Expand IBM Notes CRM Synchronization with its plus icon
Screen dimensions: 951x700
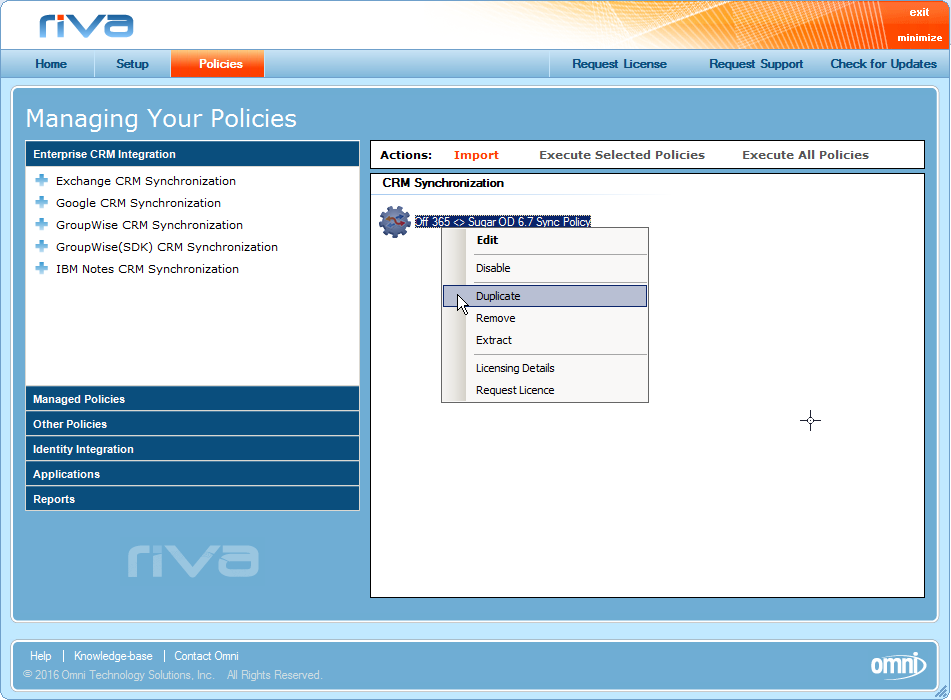[42, 268]
